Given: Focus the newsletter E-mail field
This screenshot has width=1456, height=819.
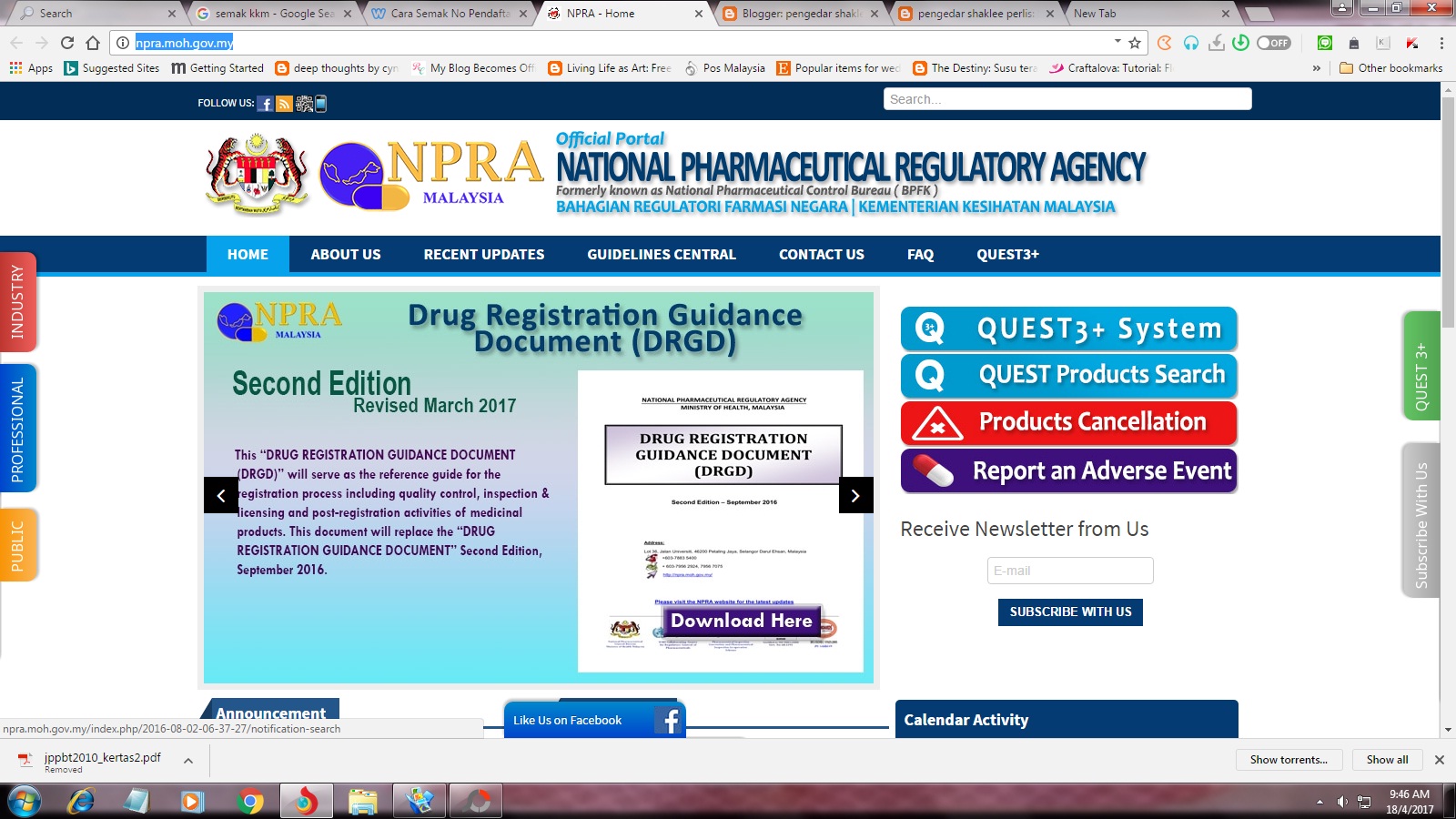Looking at the screenshot, I should (1070, 571).
